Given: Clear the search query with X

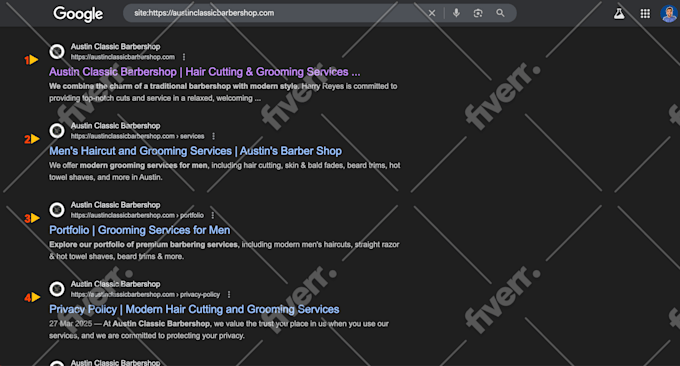Looking at the screenshot, I should tap(432, 13).
